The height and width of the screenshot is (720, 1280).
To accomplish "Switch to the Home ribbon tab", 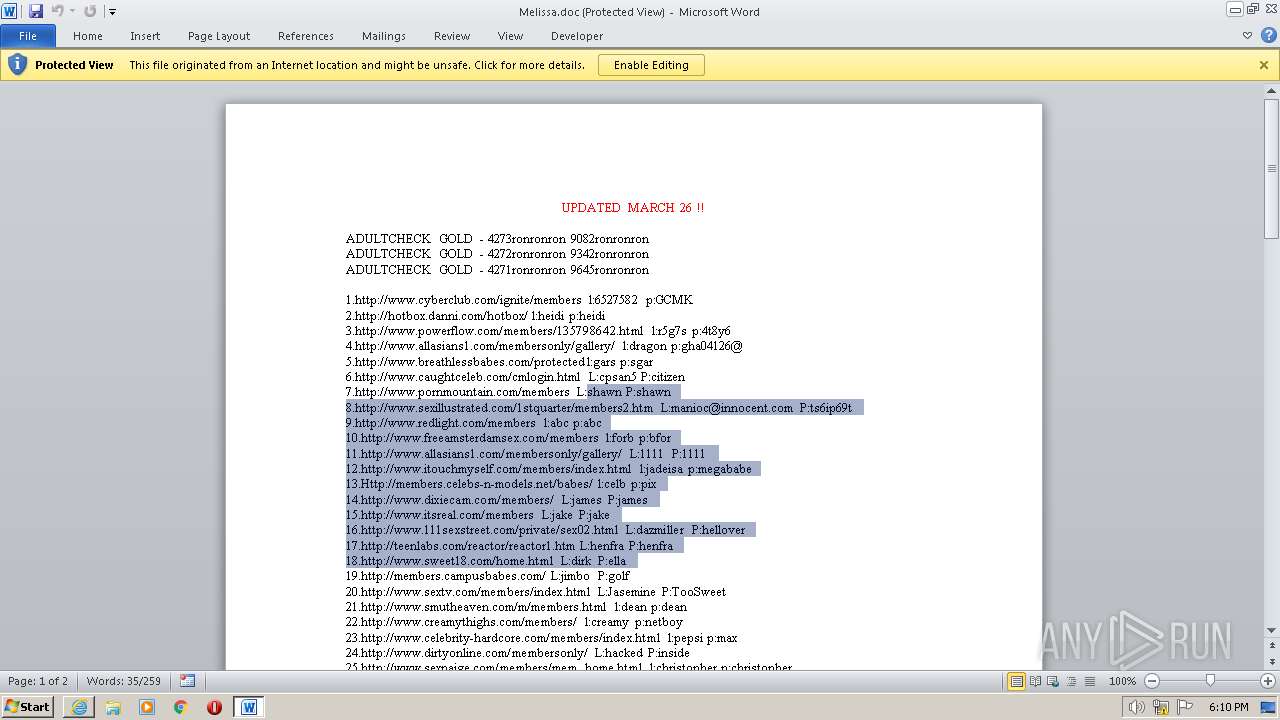I will (87, 36).
